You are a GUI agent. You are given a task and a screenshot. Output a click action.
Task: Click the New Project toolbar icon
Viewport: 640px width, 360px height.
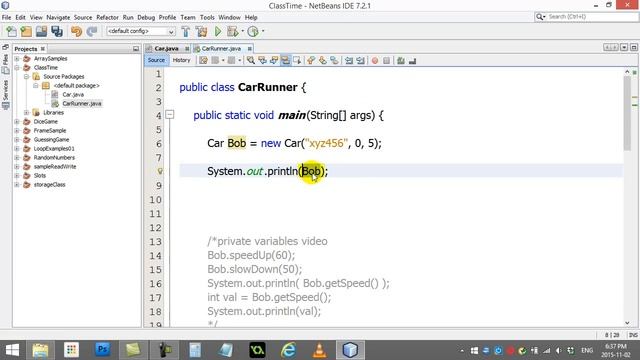click(26, 31)
